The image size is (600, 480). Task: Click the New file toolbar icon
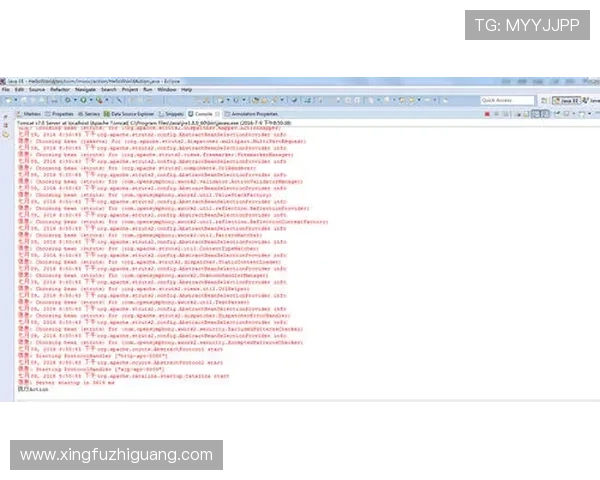[x=8, y=101]
